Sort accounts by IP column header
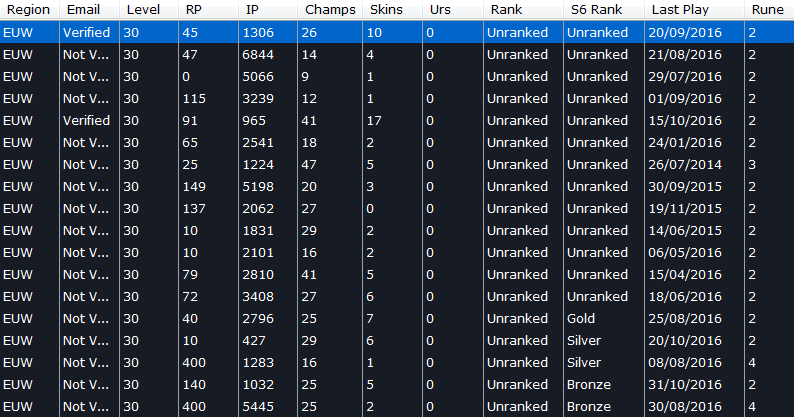The image size is (794, 417). coord(268,10)
